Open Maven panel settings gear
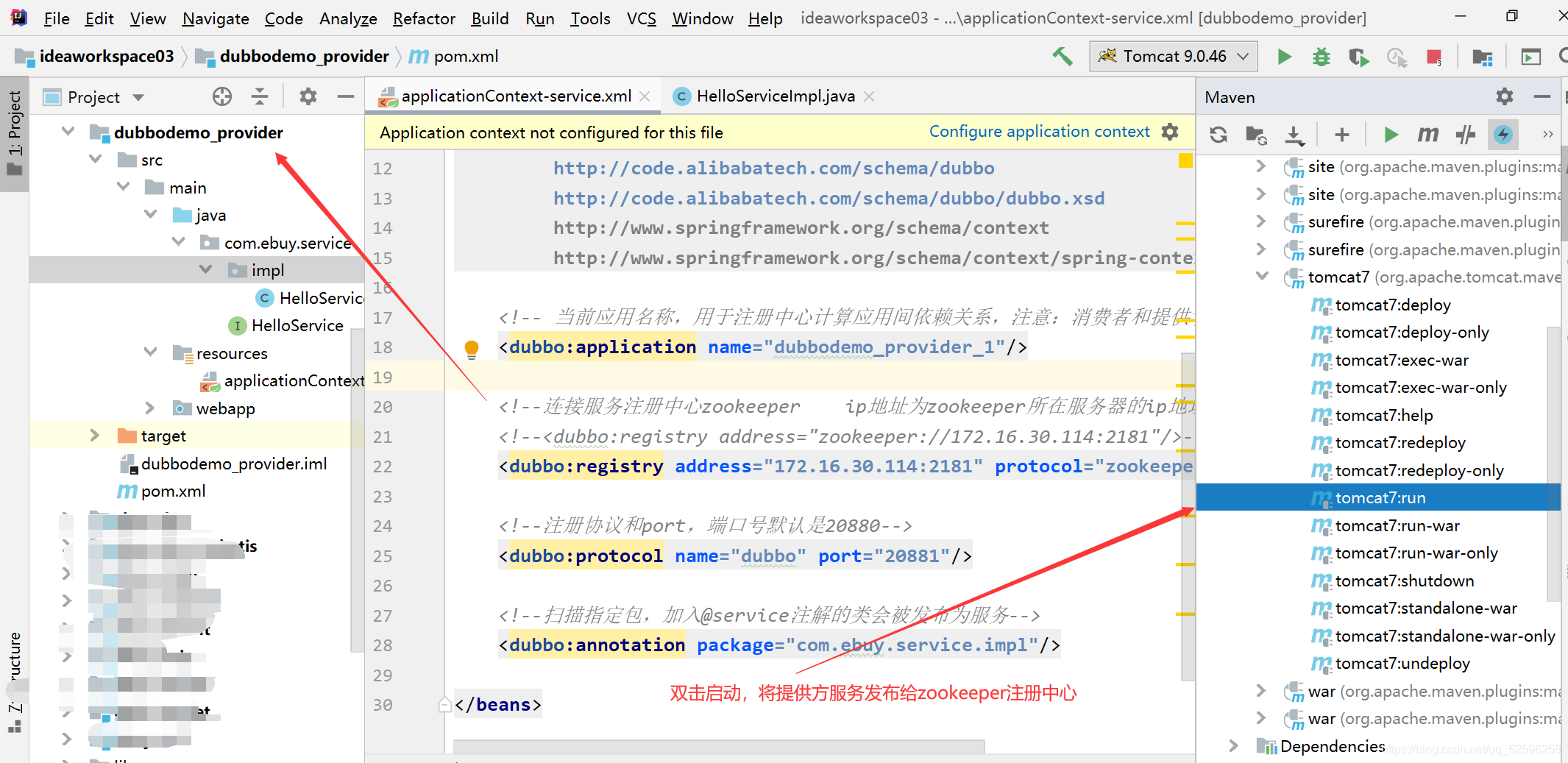This screenshot has width=1568, height=763. point(1505,96)
